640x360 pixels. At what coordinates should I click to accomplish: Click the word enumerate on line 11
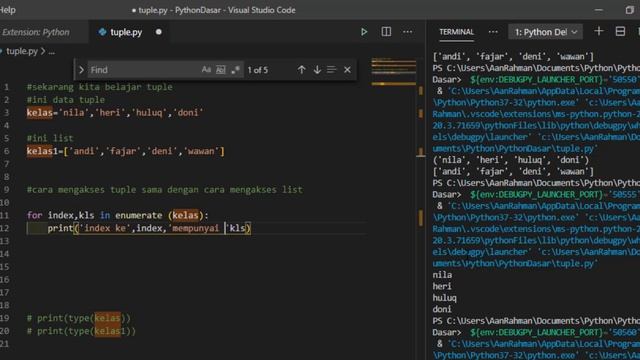click(x=138, y=215)
